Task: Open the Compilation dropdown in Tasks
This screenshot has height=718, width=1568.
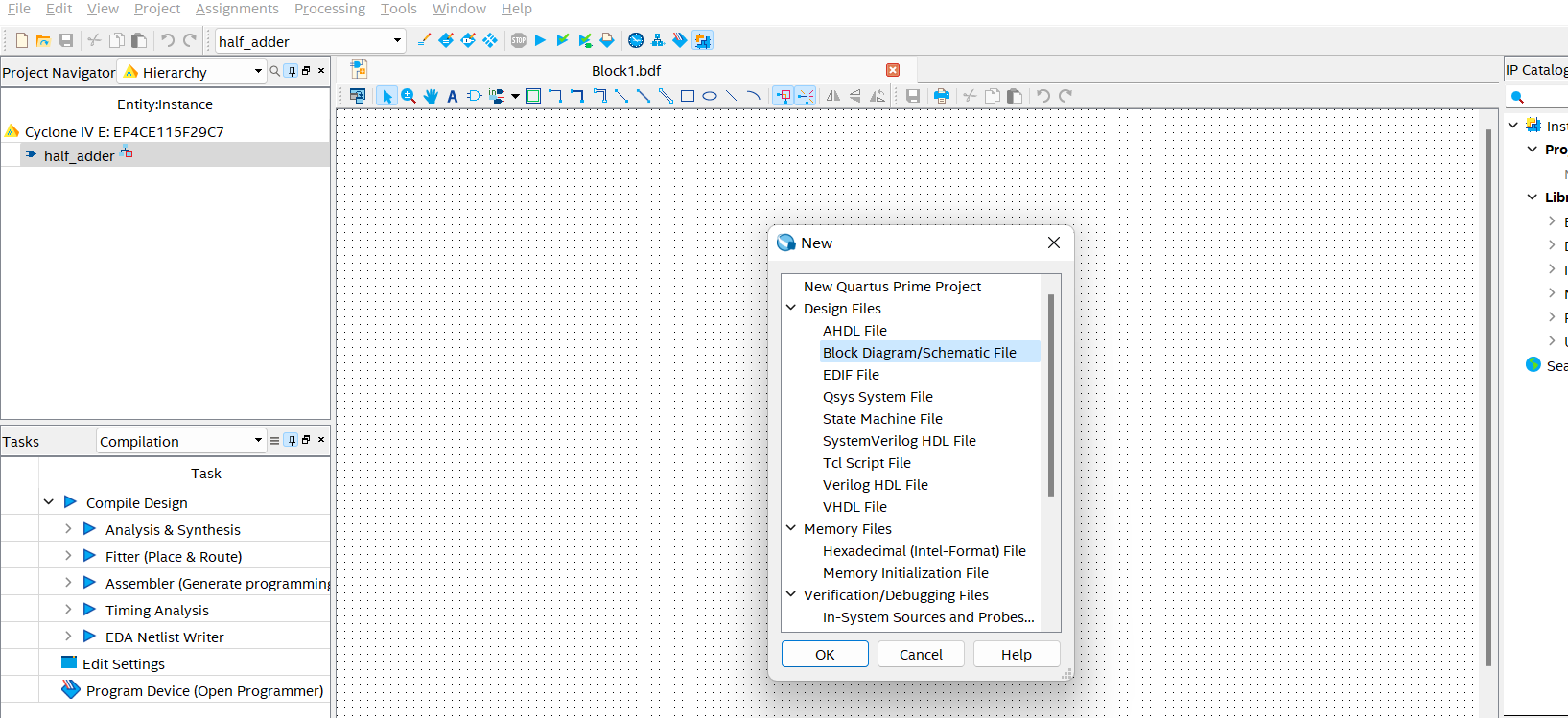Action: [258, 440]
